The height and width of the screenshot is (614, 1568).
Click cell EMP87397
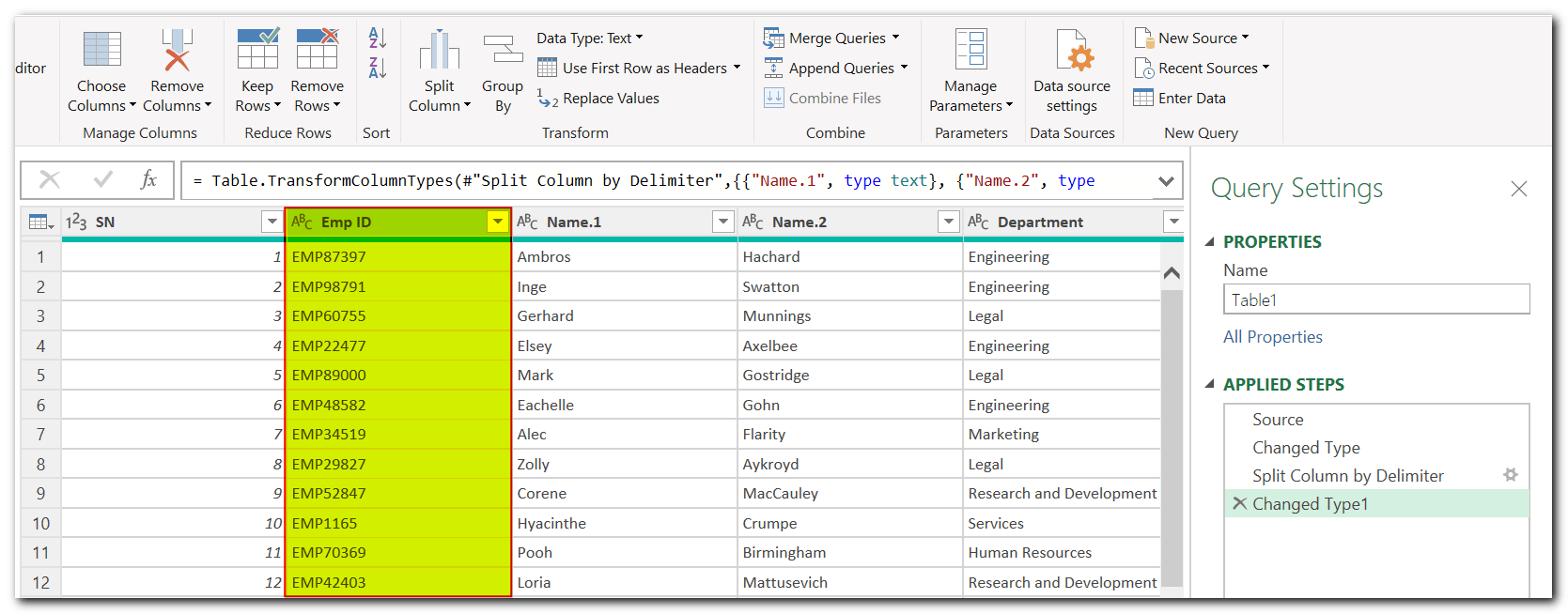click(398, 257)
